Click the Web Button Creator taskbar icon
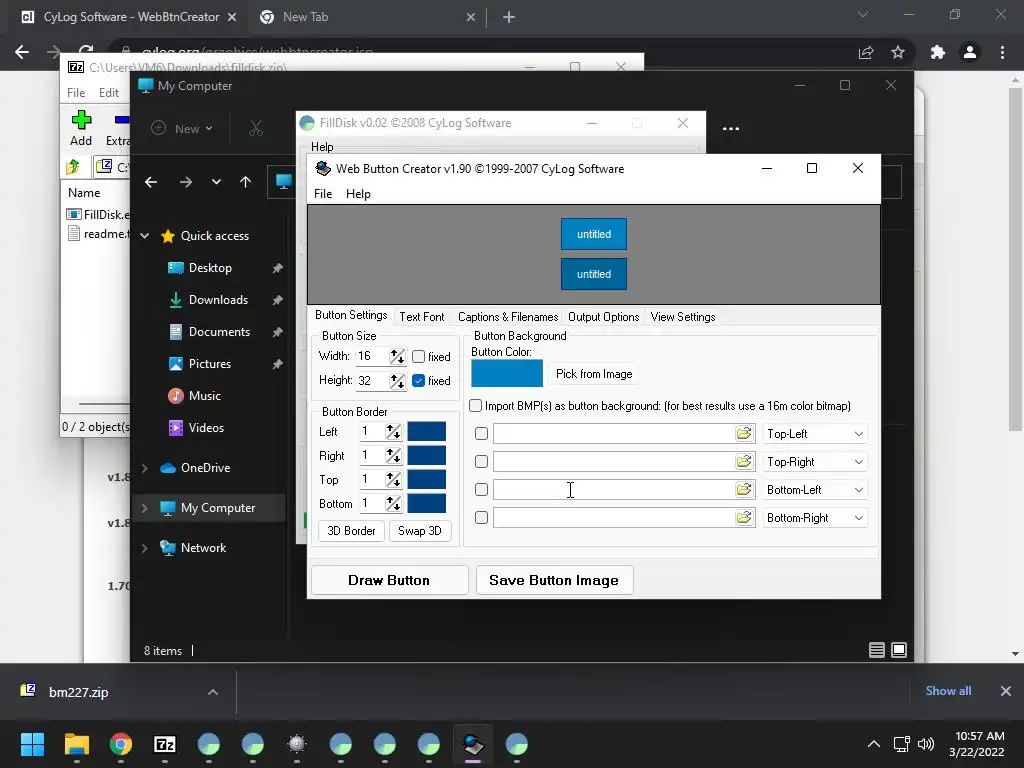This screenshot has width=1024, height=768. point(473,744)
